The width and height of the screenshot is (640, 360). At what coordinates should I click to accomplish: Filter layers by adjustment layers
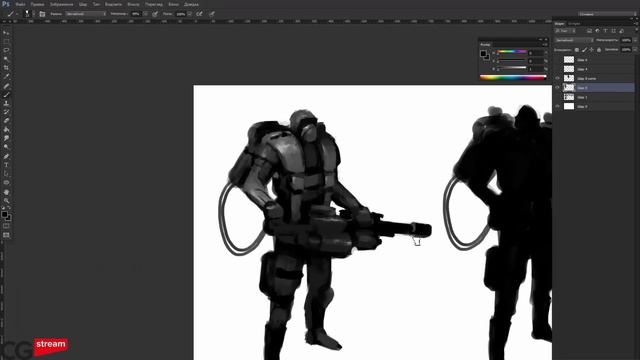tap(598, 31)
